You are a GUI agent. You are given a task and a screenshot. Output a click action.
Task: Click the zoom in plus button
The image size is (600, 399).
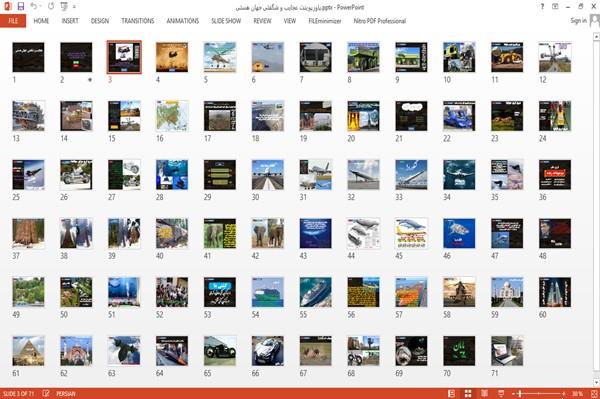tap(564, 394)
